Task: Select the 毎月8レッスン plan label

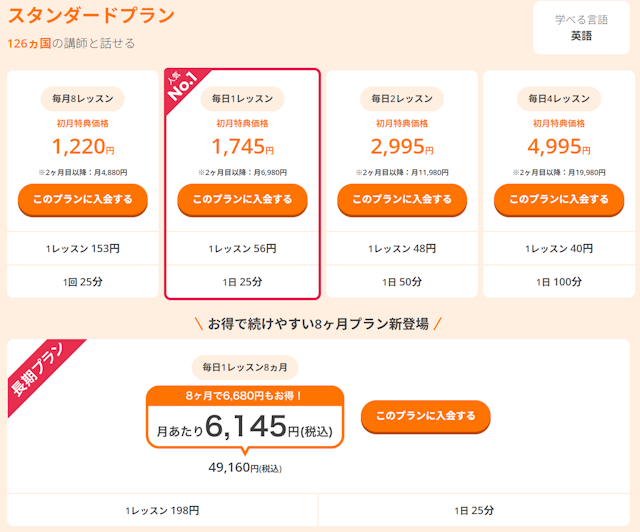Action: pos(82,98)
